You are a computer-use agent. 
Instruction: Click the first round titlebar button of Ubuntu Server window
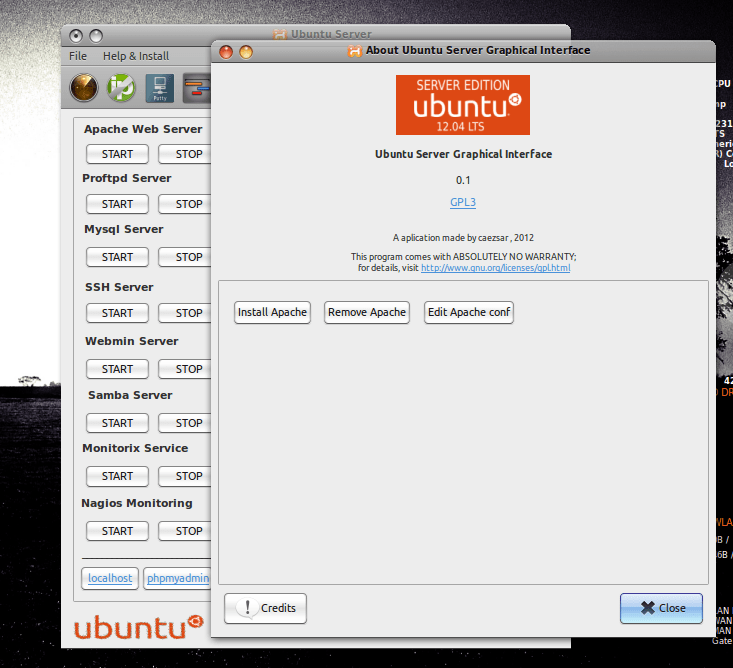click(x=76, y=36)
